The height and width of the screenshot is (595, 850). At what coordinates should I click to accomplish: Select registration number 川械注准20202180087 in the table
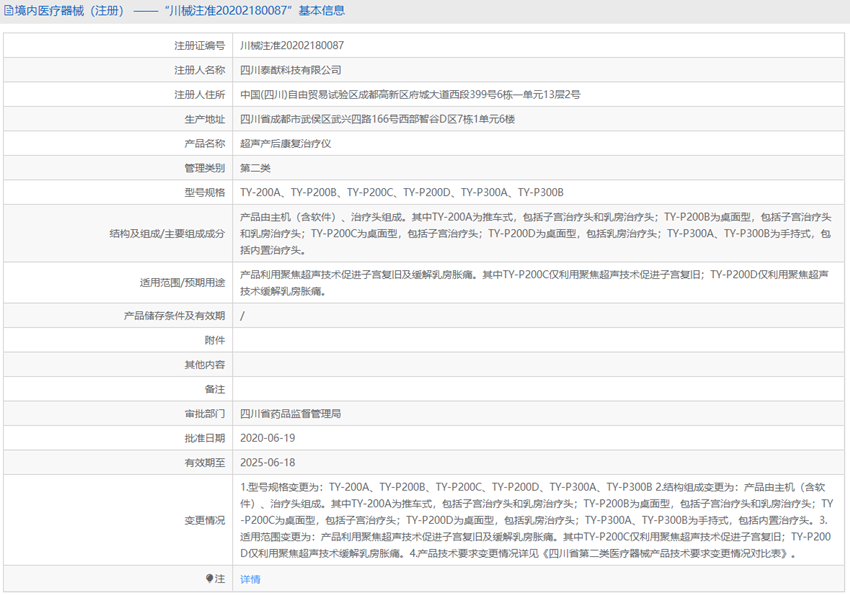pos(292,46)
